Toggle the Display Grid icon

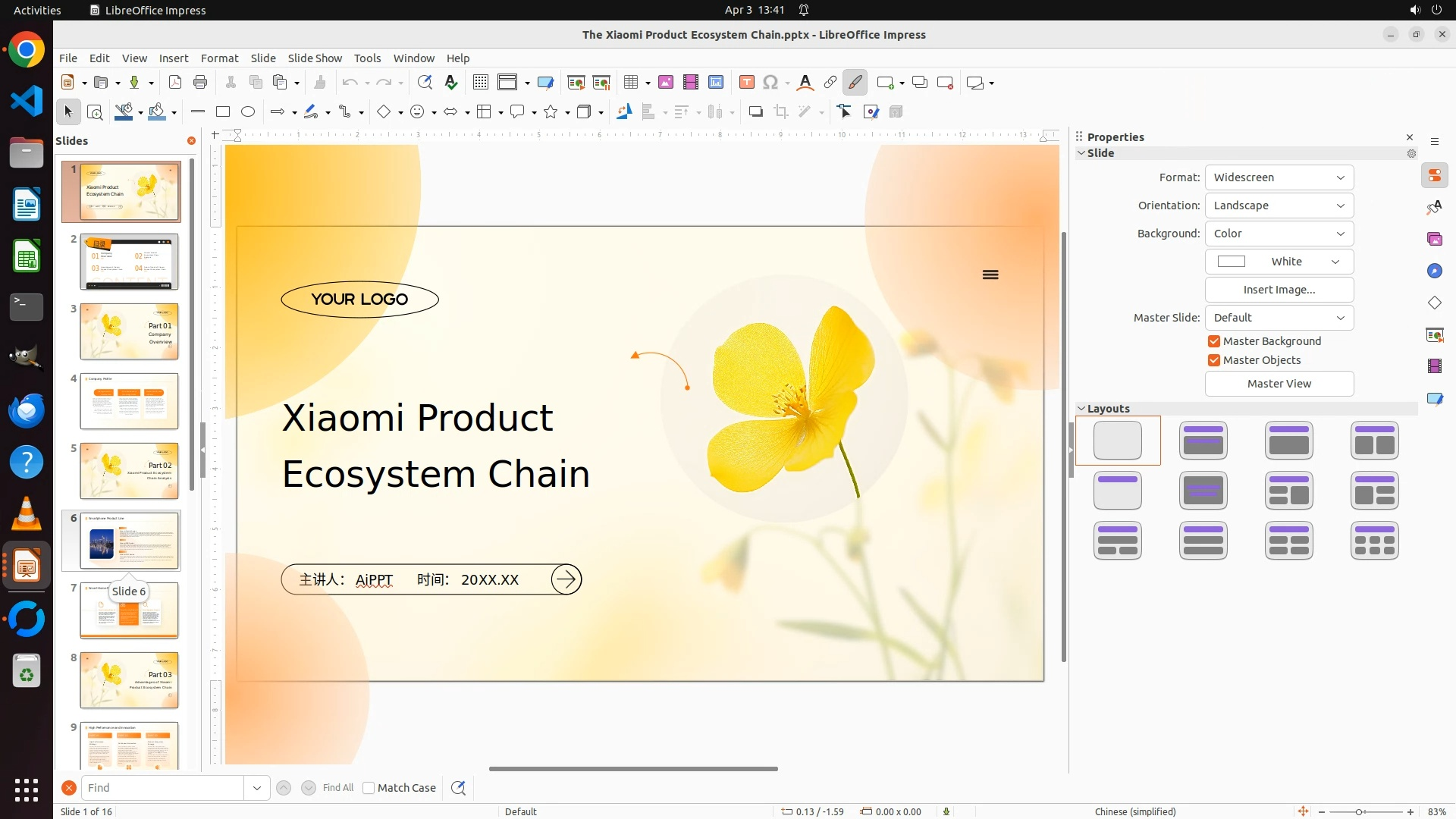tap(480, 83)
